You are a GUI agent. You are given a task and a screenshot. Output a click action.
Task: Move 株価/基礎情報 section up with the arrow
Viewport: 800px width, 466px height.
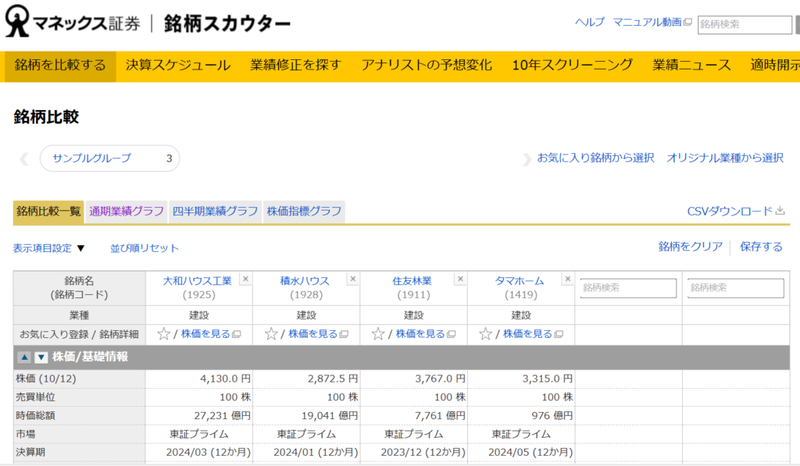[x=24, y=357]
